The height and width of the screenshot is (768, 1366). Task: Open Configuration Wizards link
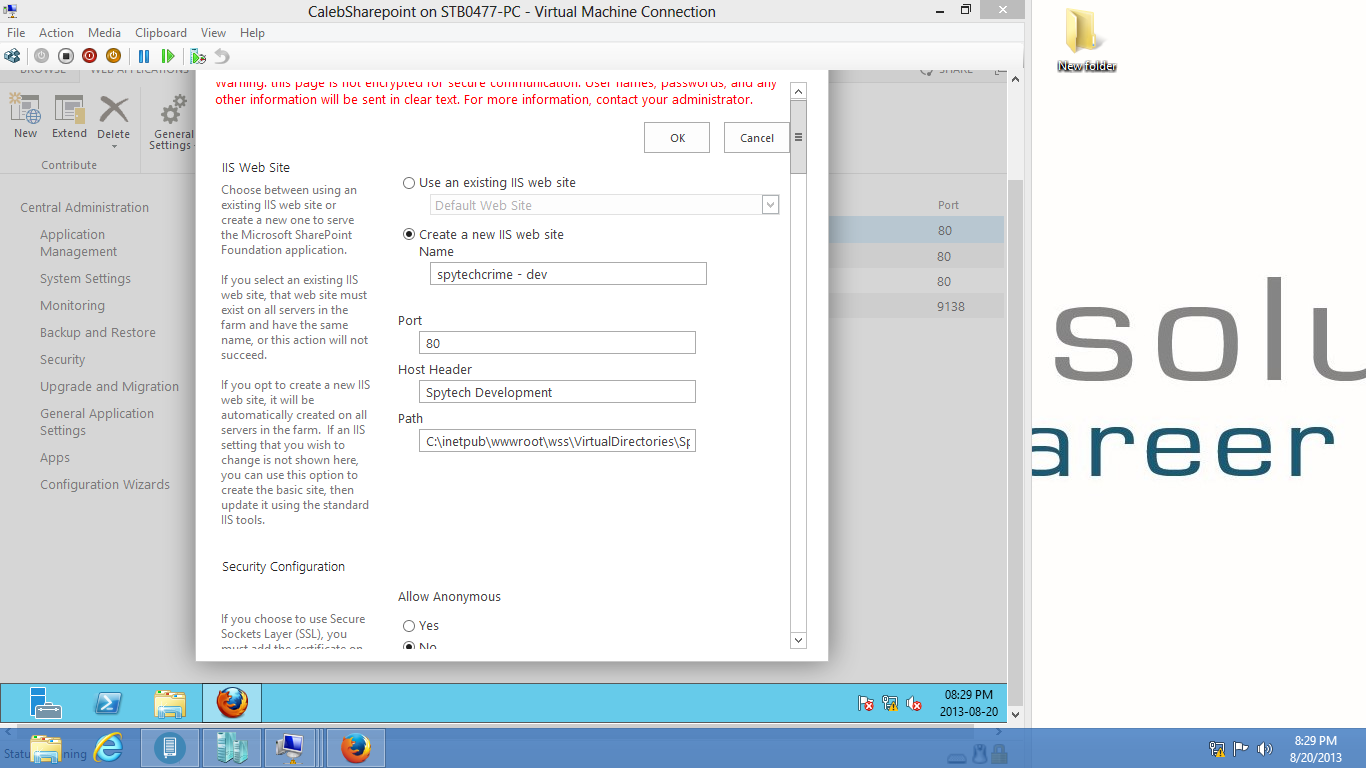pyautogui.click(x=105, y=485)
